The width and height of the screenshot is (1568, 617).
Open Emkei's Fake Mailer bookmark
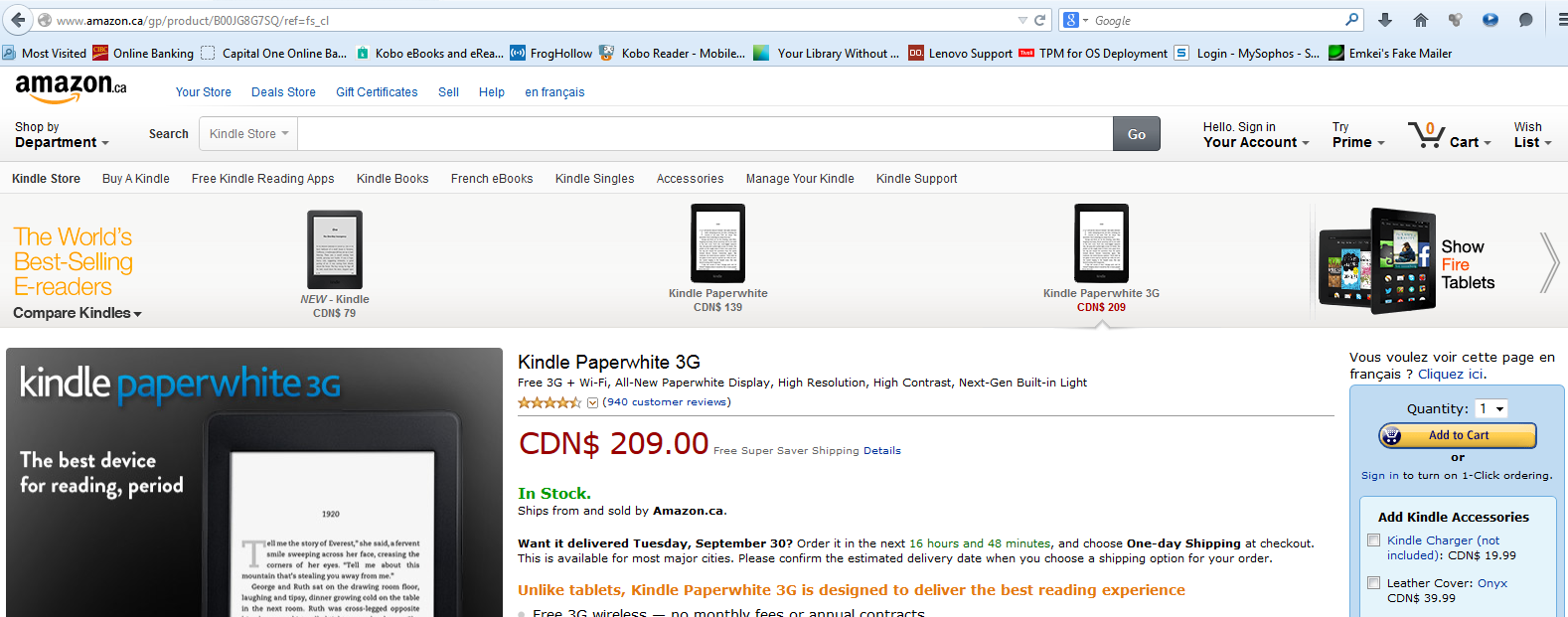(x=1390, y=54)
